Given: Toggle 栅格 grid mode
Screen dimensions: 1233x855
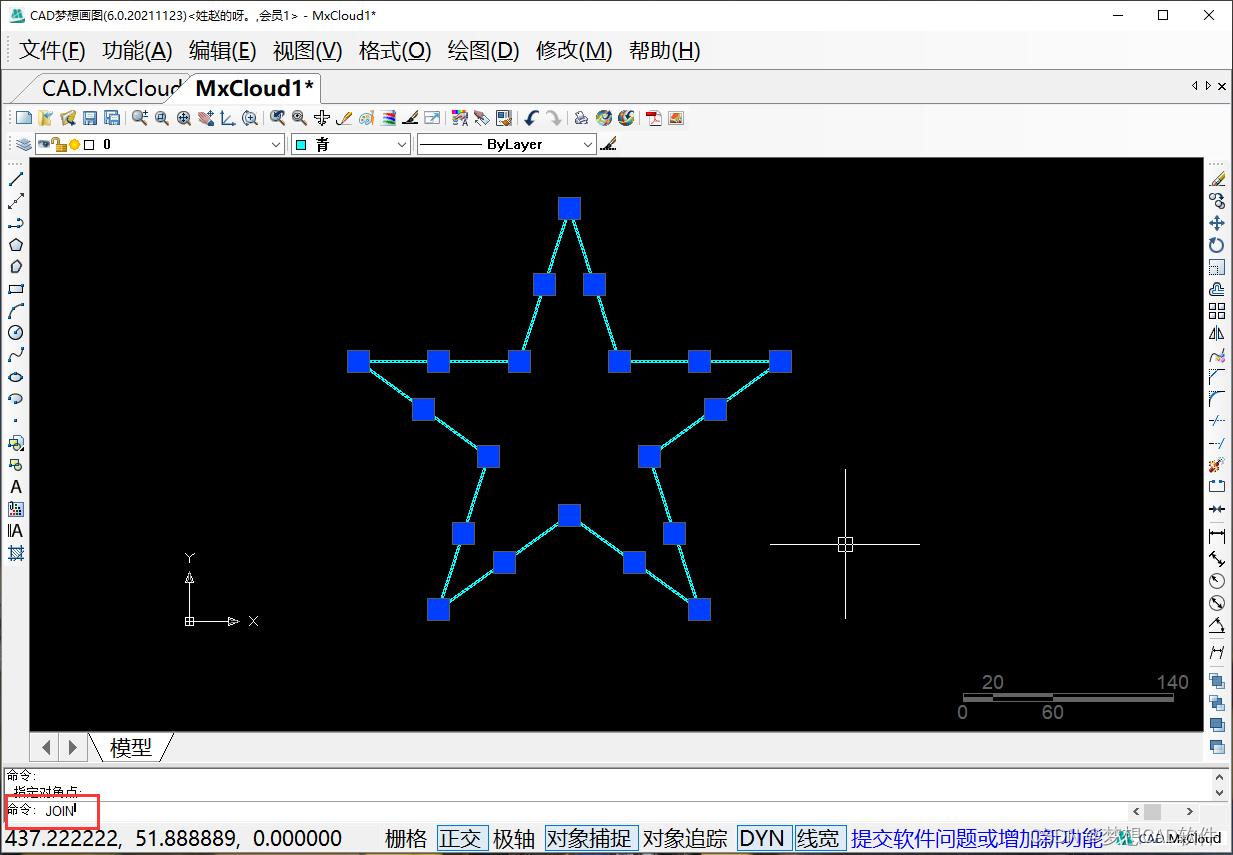Looking at the screenshot, I should [x=406, y=838].
